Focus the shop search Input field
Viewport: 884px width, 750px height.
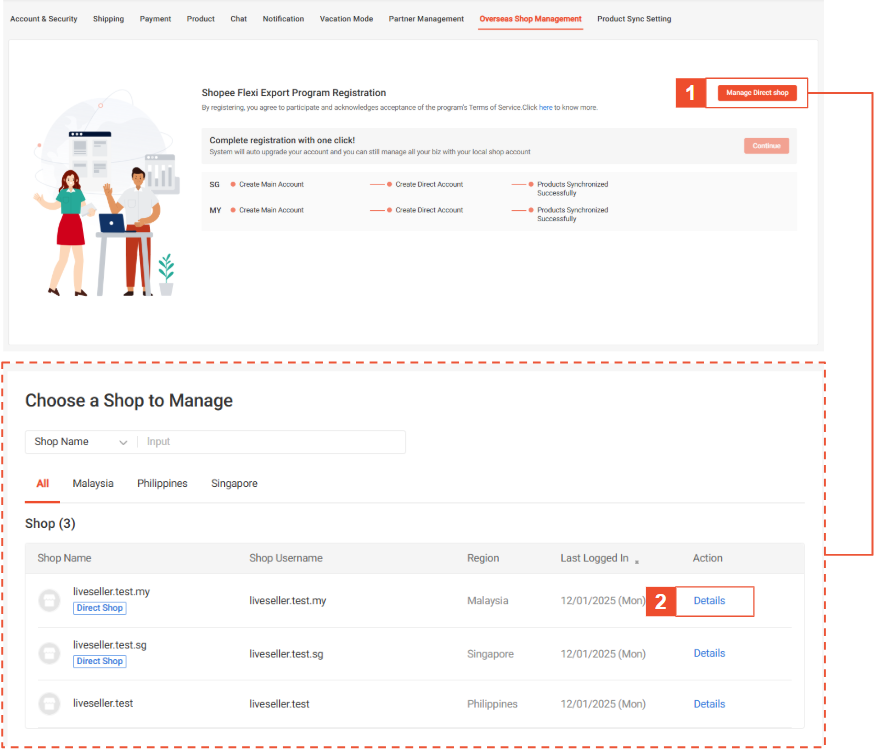pyautogui.click(x=272, y=442)
